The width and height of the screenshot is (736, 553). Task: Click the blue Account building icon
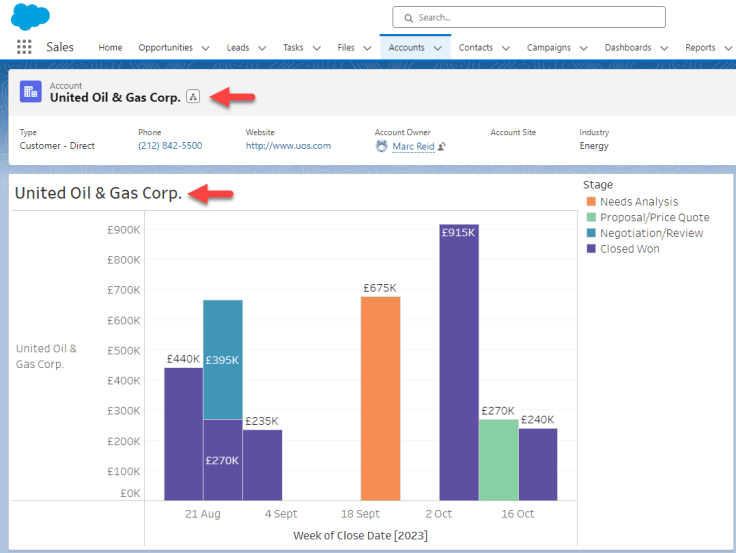click(x=30, y=92)
